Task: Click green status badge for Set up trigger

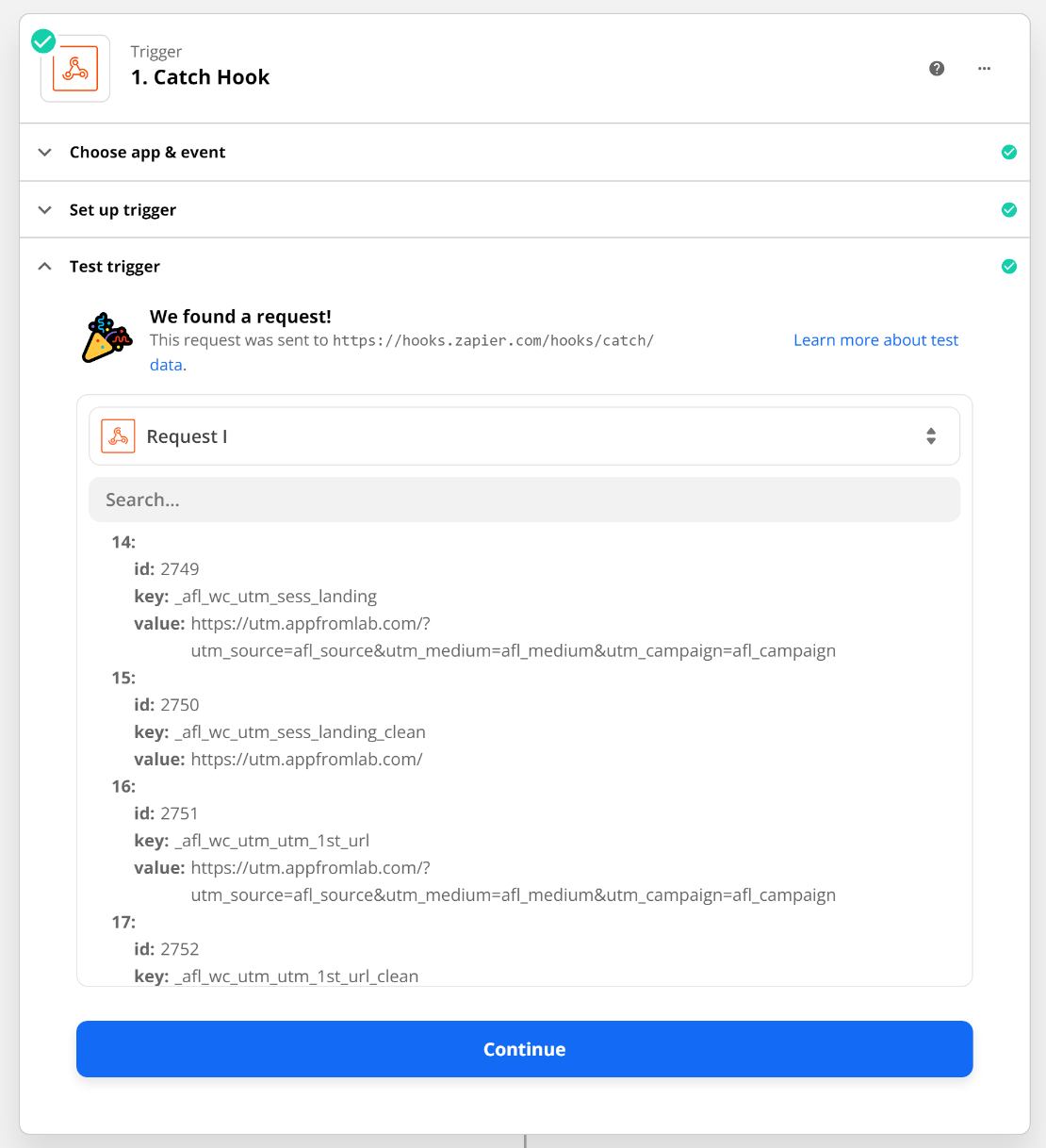Action: click(1009, 209)
